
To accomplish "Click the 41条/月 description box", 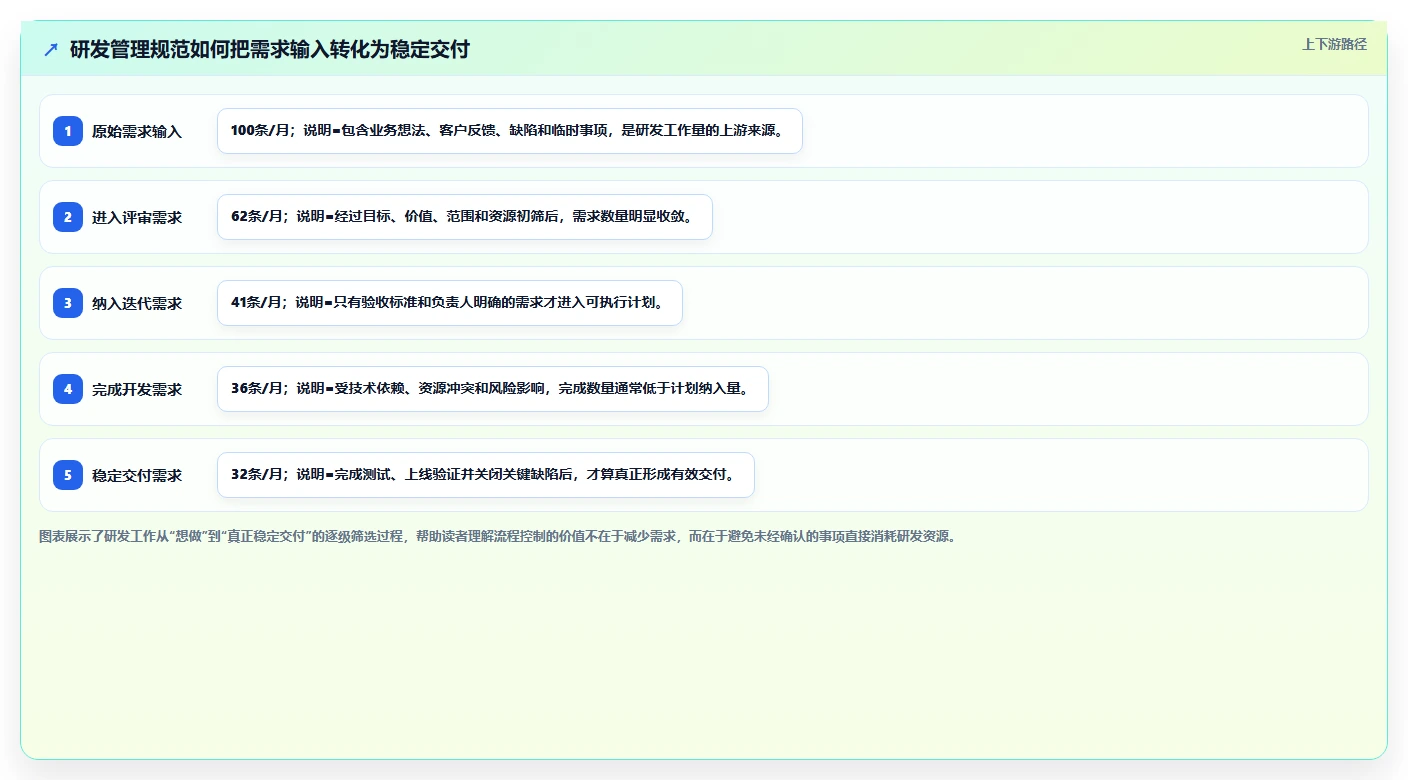I will pos(450,303).
